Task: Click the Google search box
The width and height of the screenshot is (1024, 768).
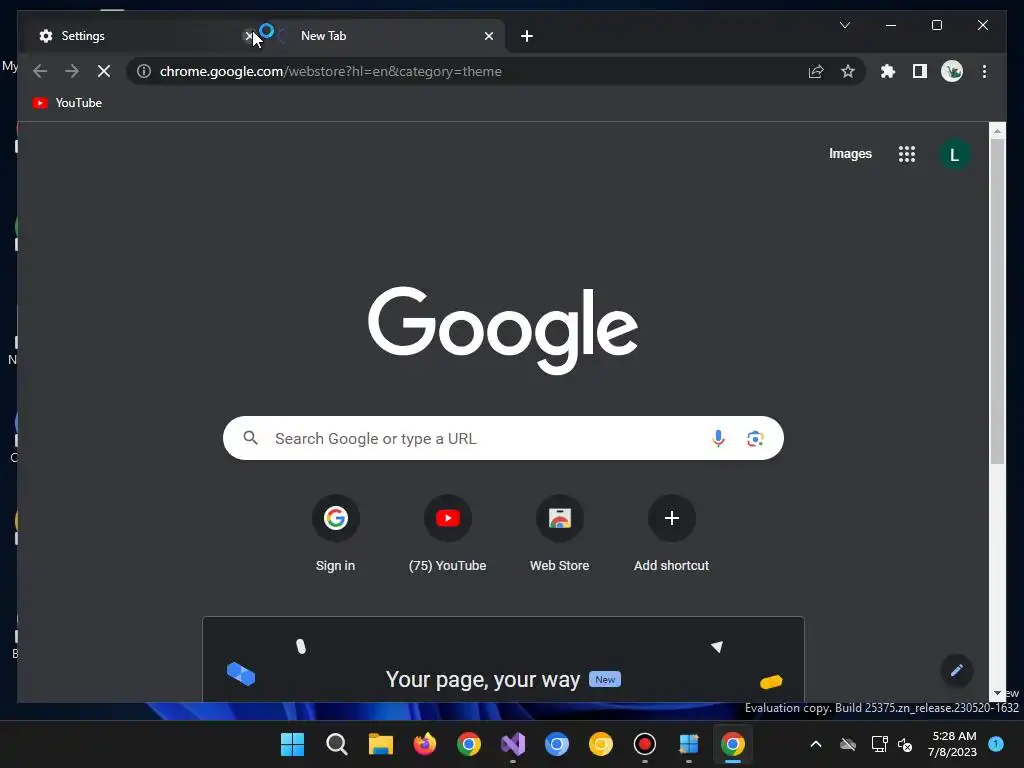Action: coord(503,438)
